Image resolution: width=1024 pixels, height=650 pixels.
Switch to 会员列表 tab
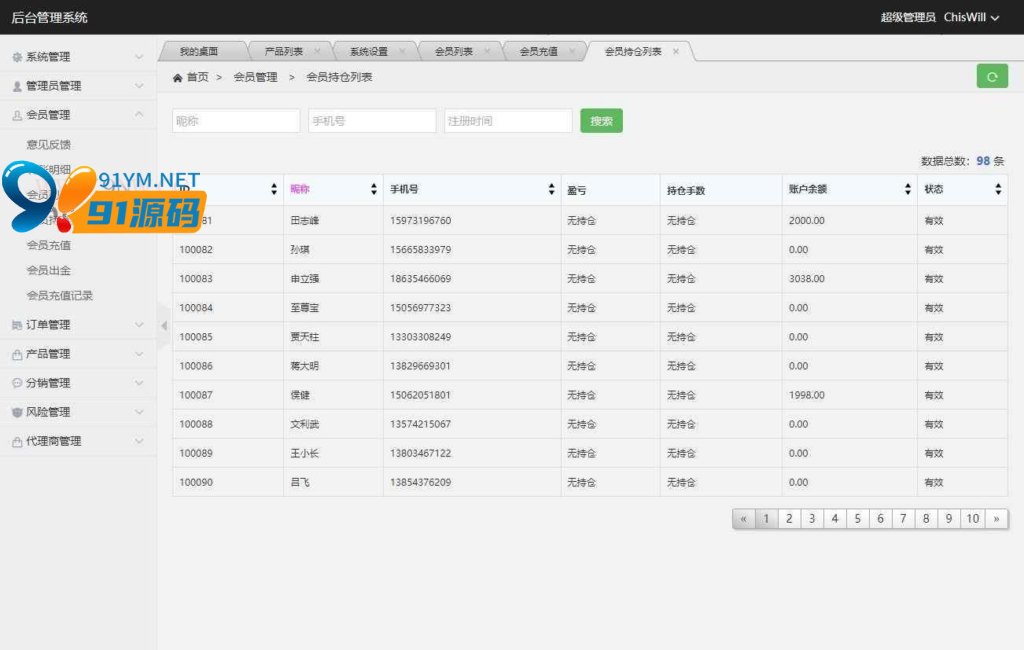pos(453,51)
